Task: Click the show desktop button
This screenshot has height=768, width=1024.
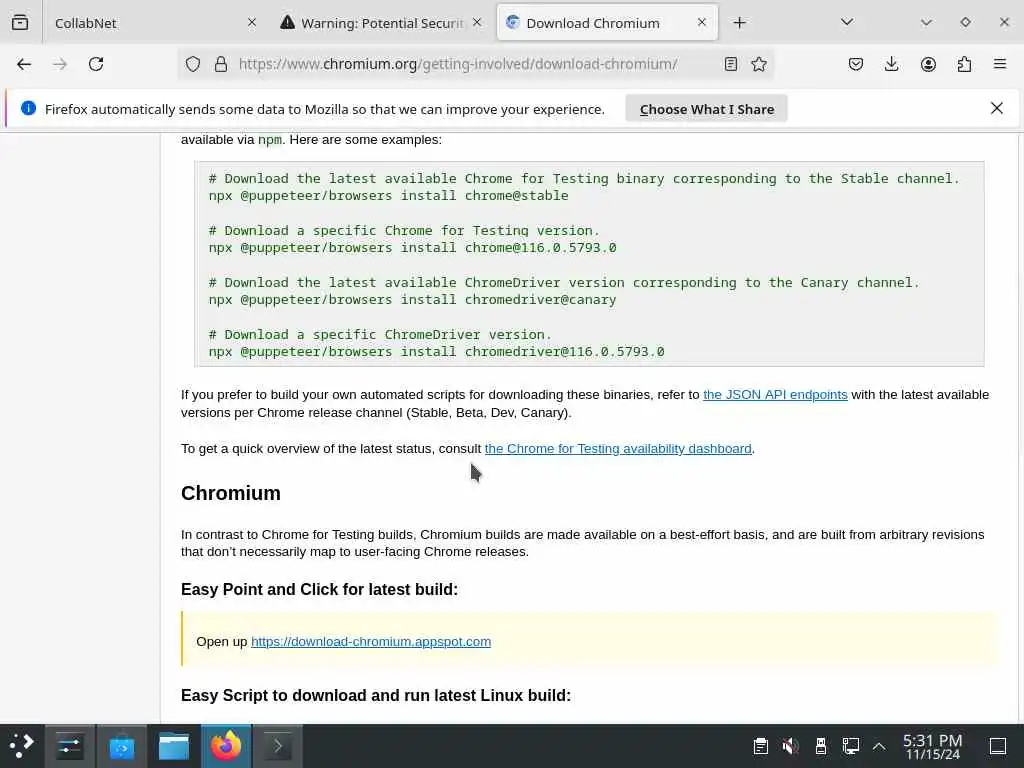Action: (x=998, y=746)
